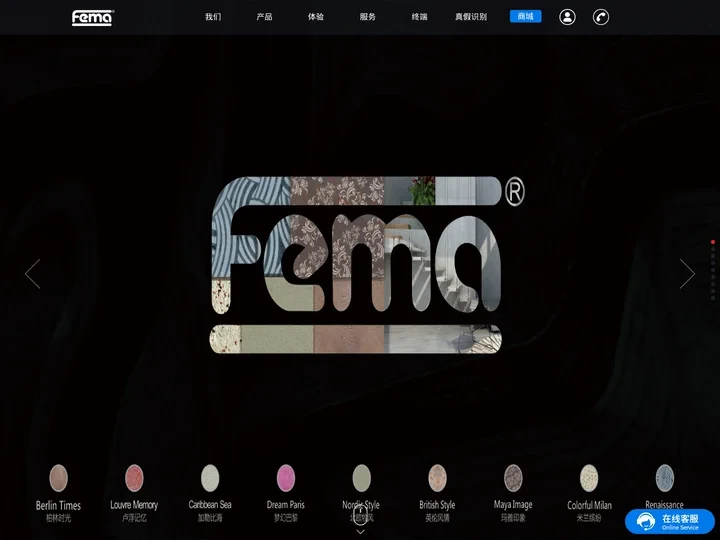Choose the Berlin Times color swatch
The width and height of the screenshot is (720, 540).
click(59, 478)
